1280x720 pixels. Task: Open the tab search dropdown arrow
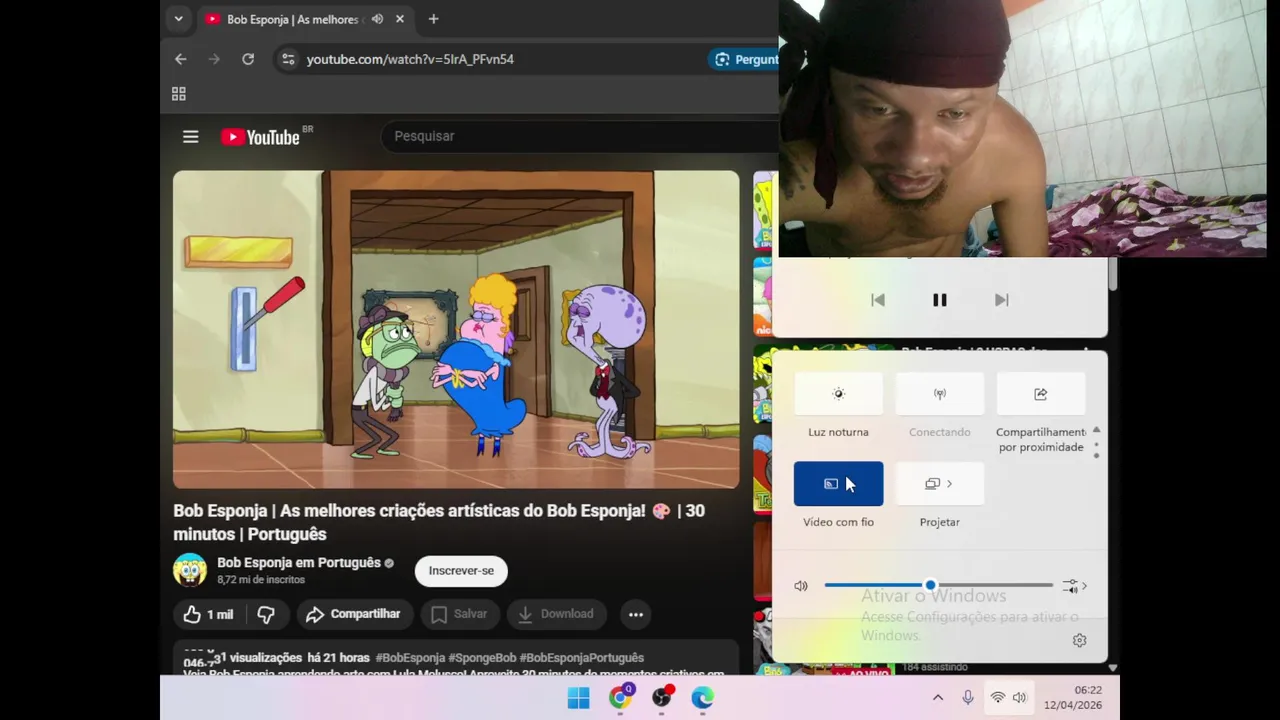coord(178,19)
